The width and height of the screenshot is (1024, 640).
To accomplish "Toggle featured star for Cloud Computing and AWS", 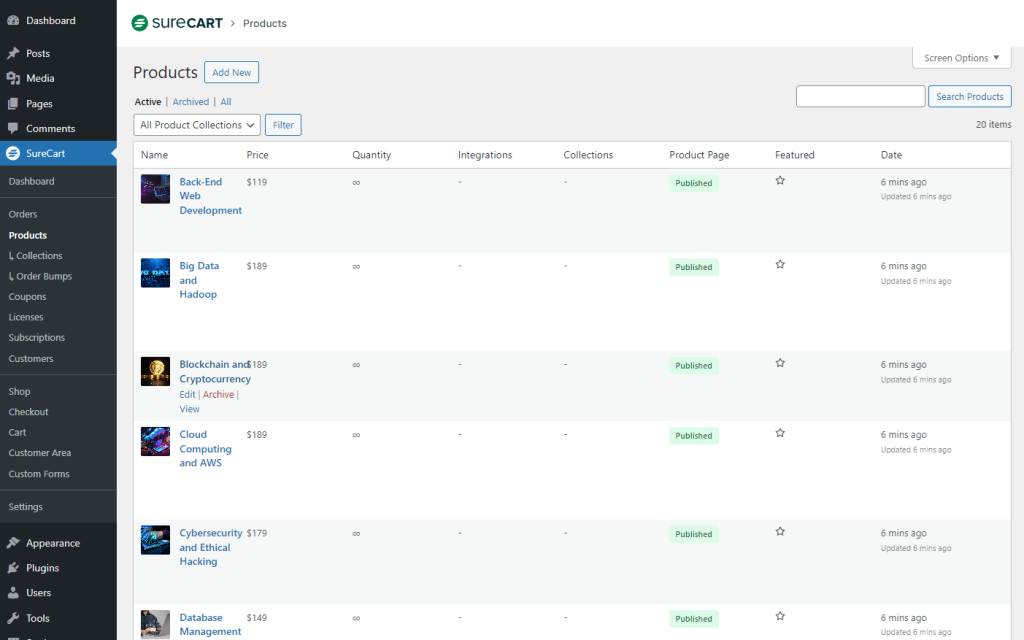I will (x=780, y=434).
